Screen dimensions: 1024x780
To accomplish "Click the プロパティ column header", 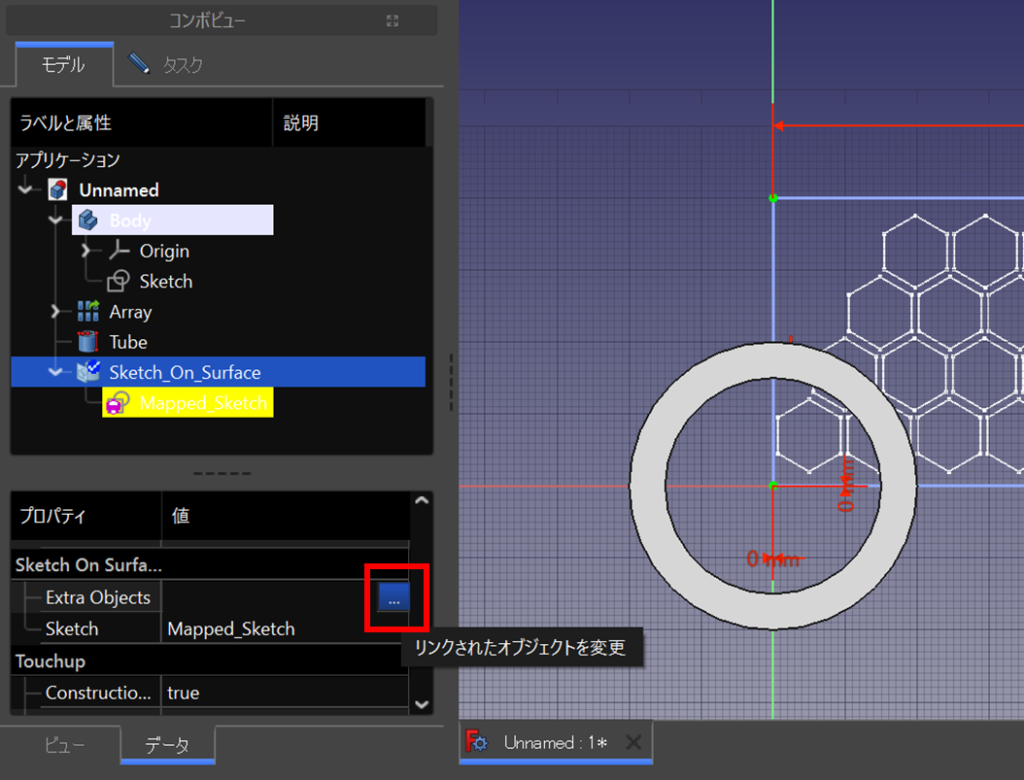I will [86, 515].
